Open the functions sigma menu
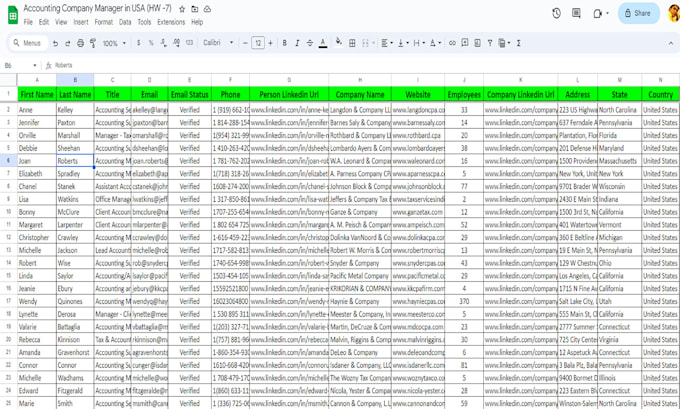The image size is (680, 409). pyautogui.click(x=518, y=43)
